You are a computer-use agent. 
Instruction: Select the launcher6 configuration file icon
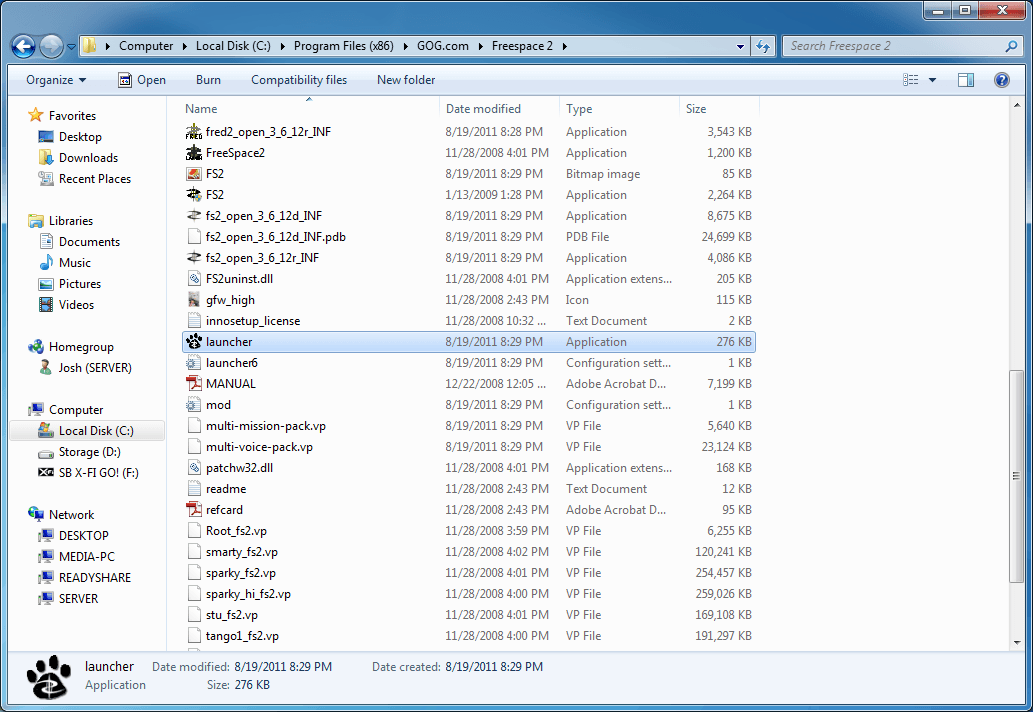point(194,363)
